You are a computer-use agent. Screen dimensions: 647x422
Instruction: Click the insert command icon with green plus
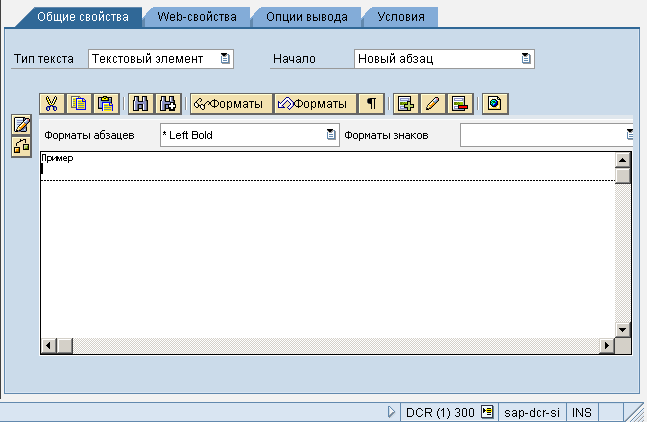point(405,103)
